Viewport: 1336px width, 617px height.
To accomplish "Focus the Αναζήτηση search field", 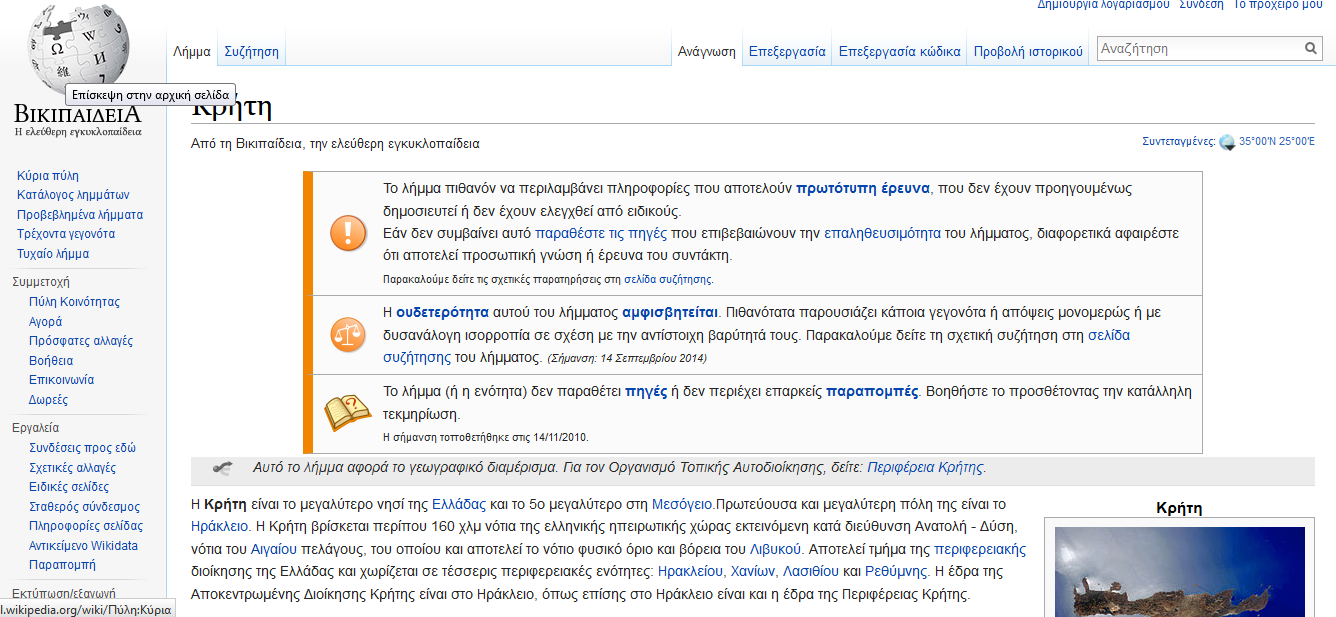I will pyautogui.click(x=1199, y=49).
